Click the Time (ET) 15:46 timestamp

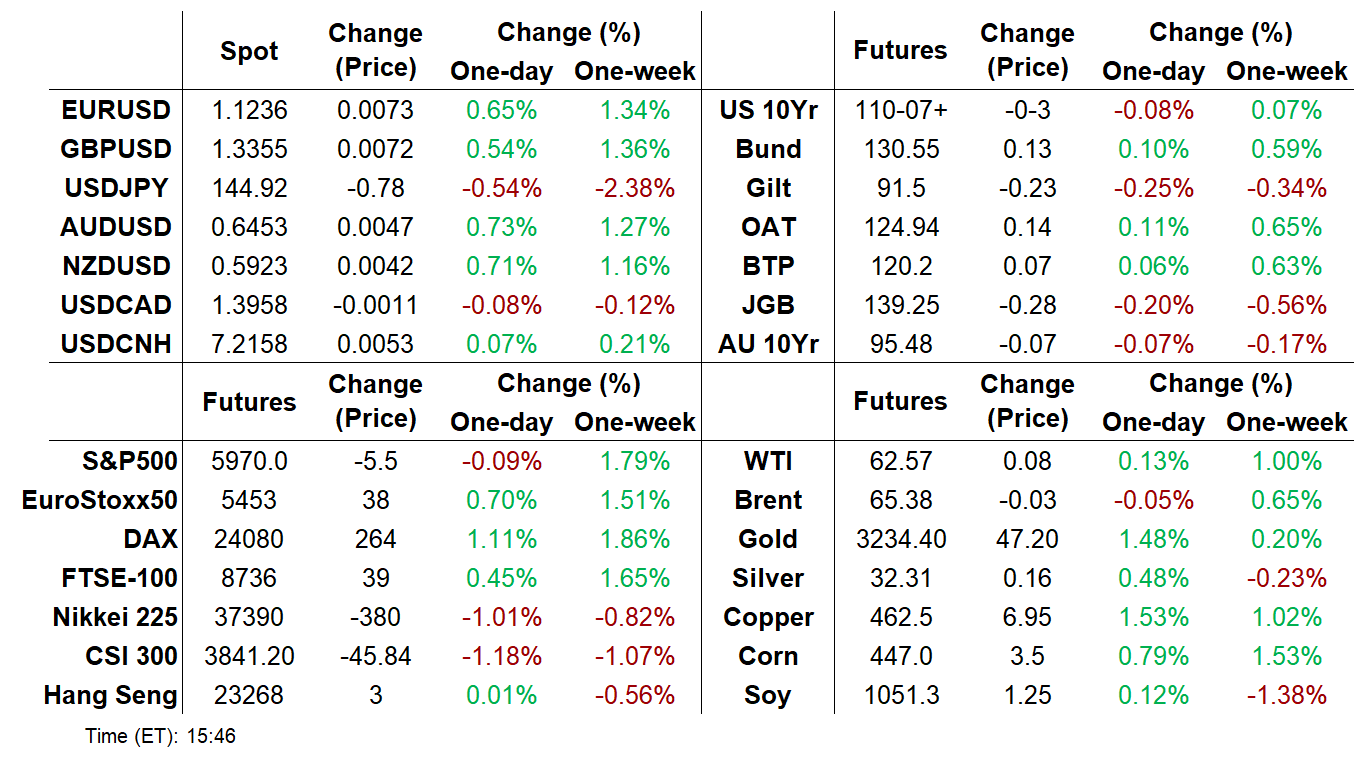161,737
